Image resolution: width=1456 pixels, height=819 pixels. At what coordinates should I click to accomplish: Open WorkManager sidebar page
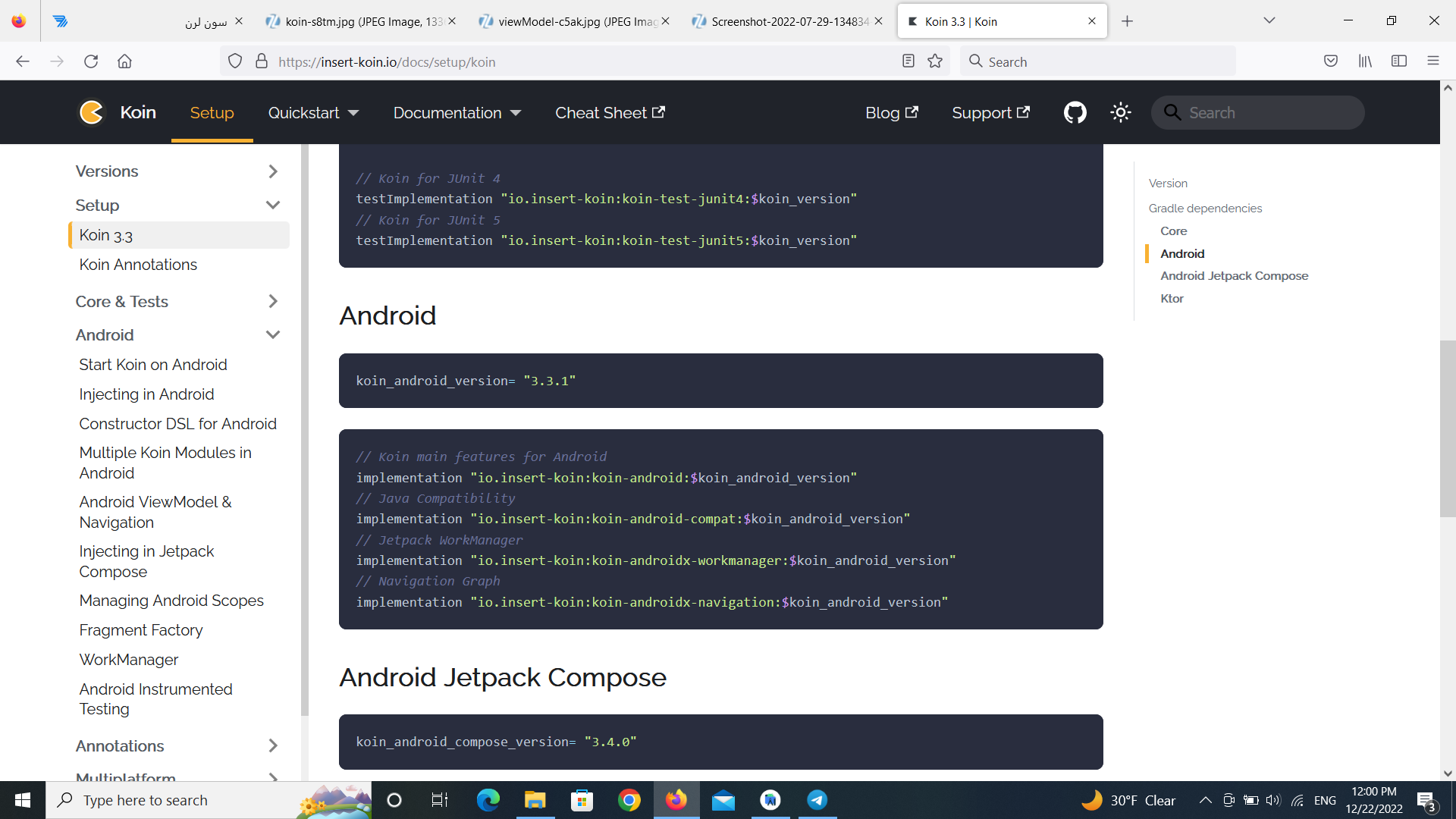129,660
